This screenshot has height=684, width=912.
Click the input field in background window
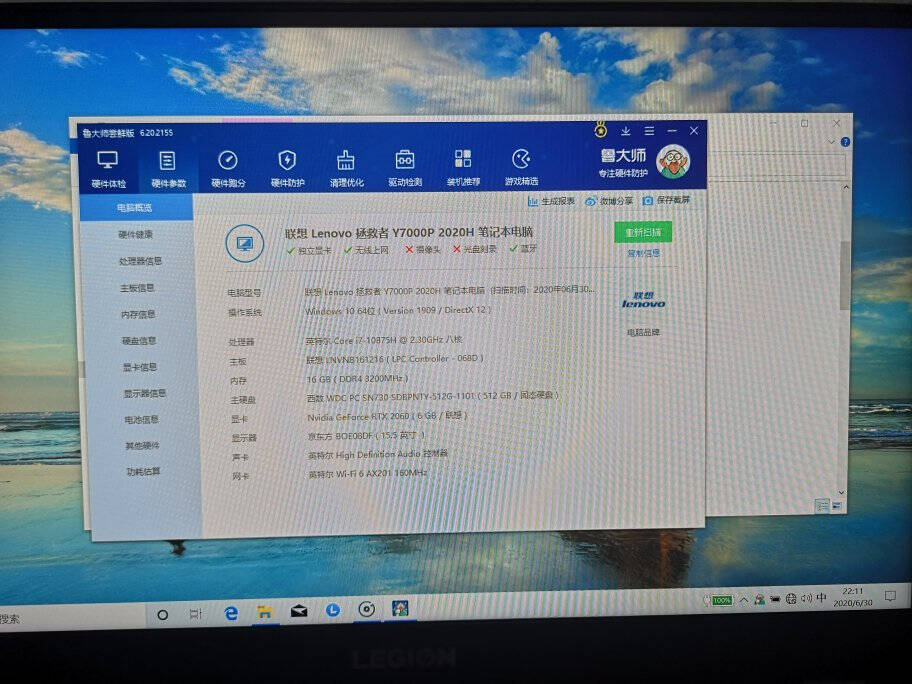776,165
